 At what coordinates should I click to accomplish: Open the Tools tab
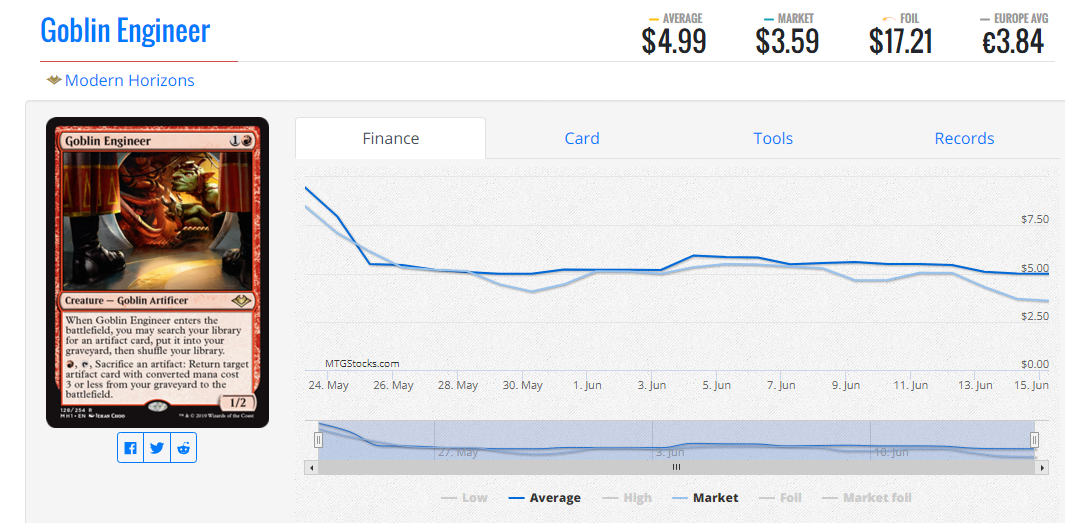coord(773,139)
